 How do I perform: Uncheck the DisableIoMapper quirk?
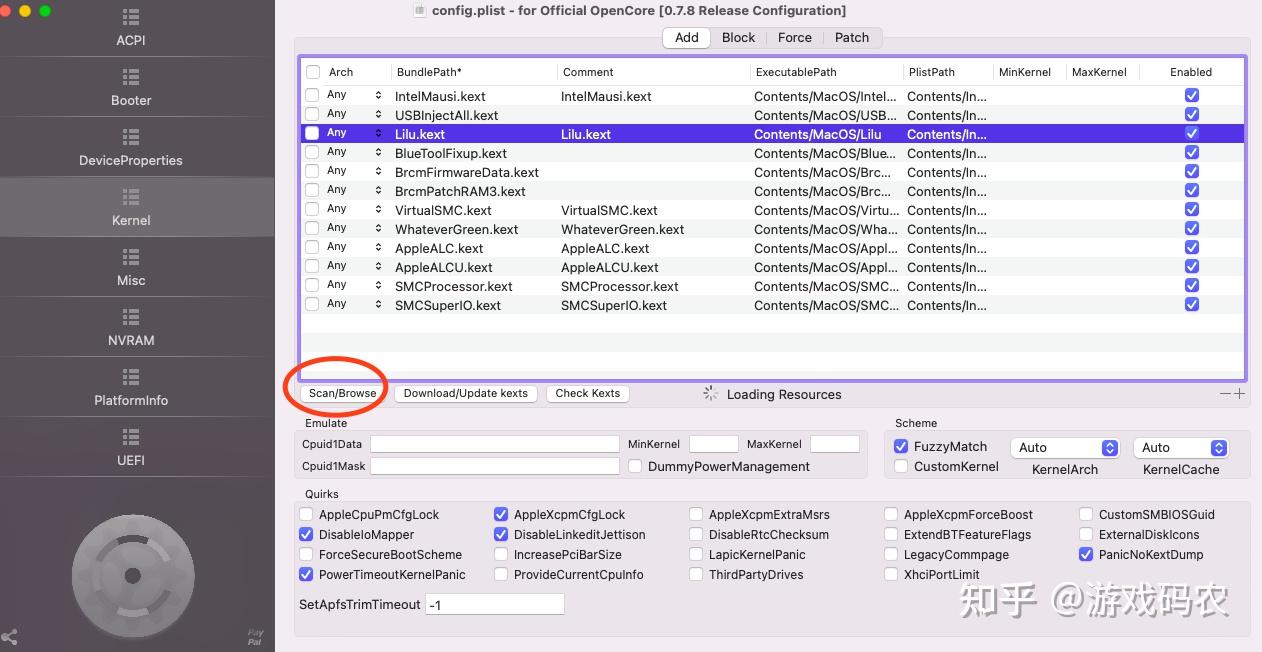(306, 534)
